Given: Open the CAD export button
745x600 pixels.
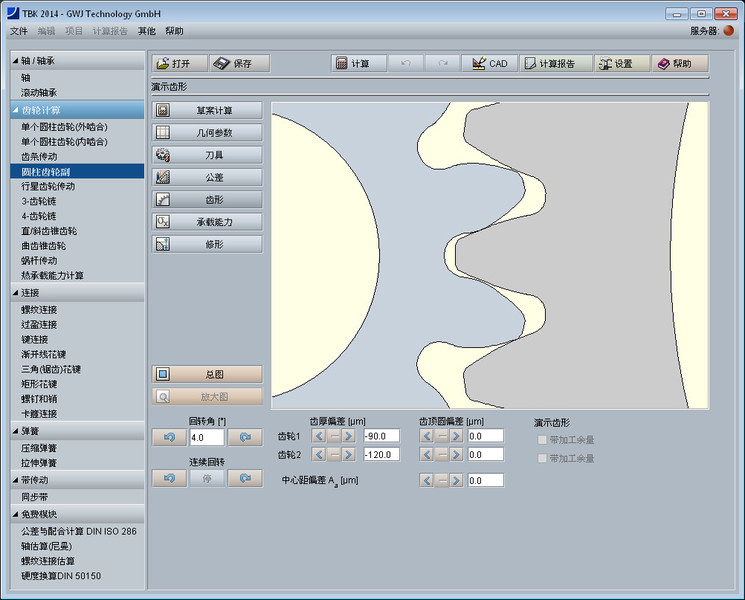Looking at the screenshot, I should pyautogui.click(x=489, y=63).
